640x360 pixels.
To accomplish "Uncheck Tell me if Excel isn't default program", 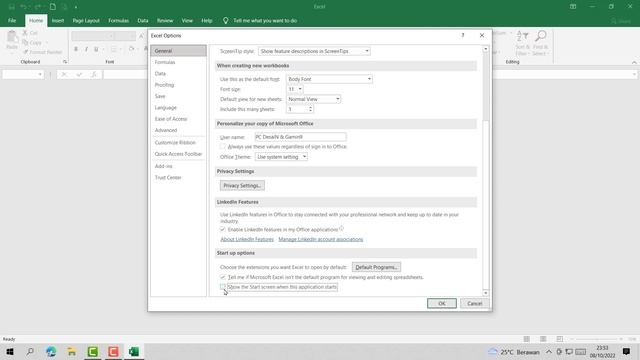I will click(222, 277).
